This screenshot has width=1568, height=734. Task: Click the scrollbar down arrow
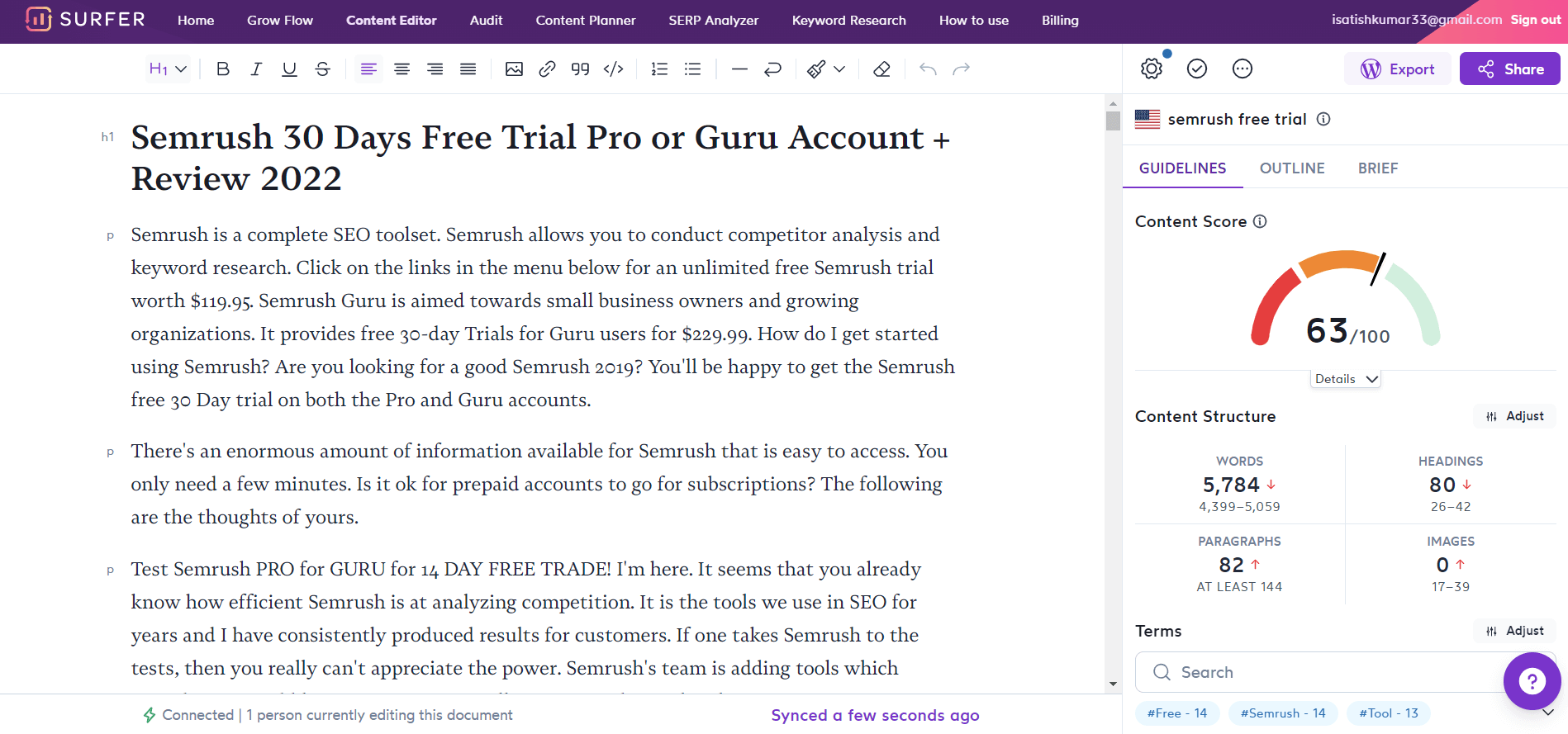1113,684
